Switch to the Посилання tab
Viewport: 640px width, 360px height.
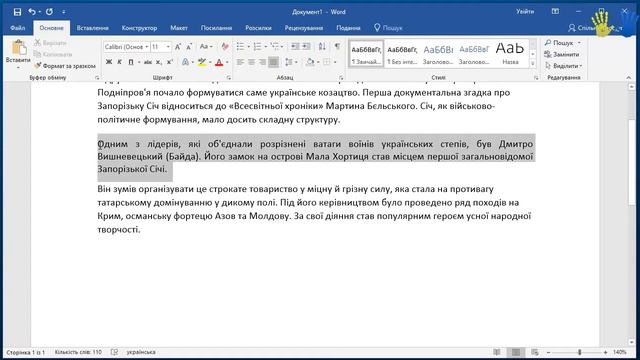(x=216, y=28)
